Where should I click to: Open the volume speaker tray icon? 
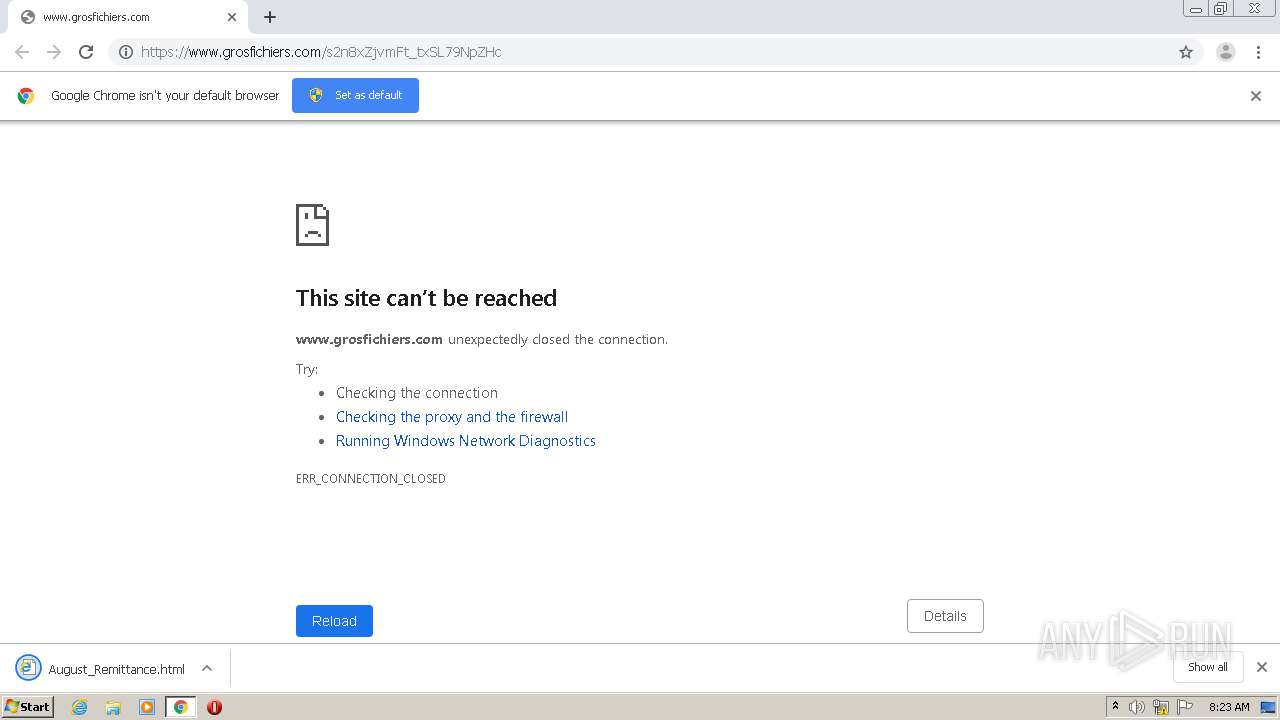1137,707
